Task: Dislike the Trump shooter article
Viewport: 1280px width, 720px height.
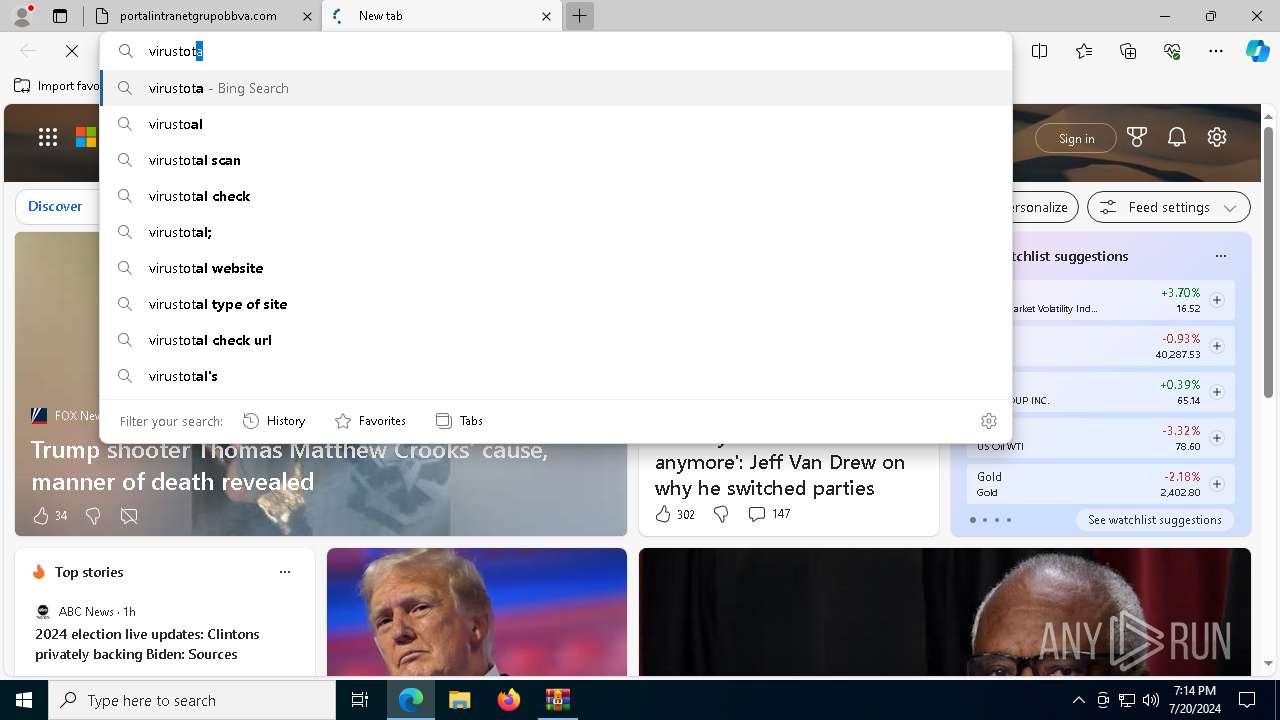Action: 93,516
